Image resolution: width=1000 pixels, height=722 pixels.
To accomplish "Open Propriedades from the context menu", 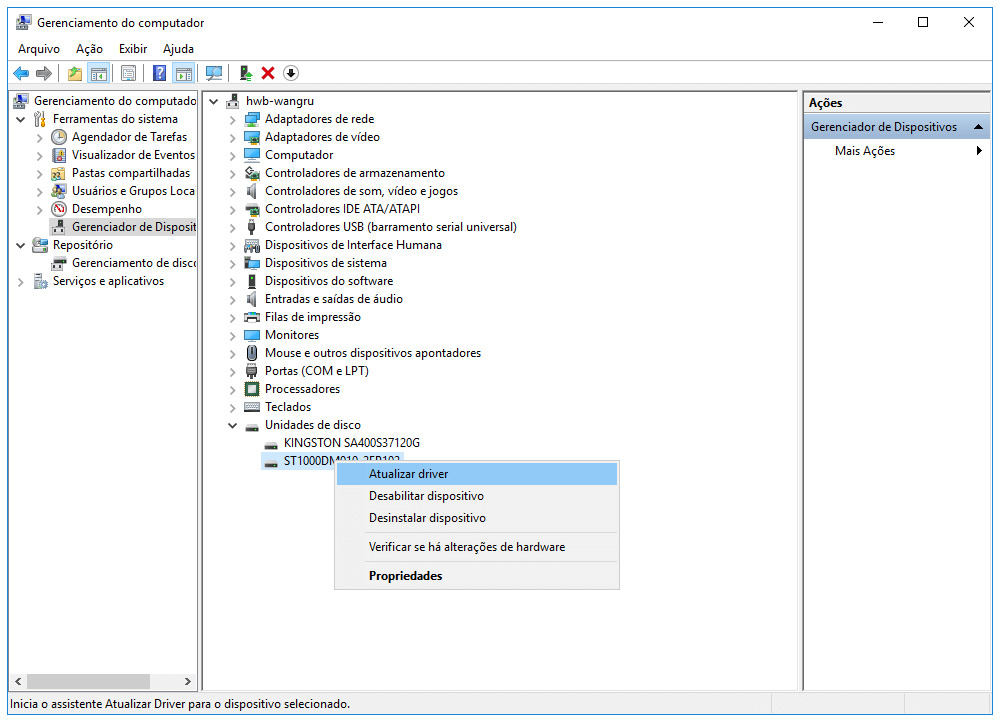I will pyautogui.click(x=476, y=576).
